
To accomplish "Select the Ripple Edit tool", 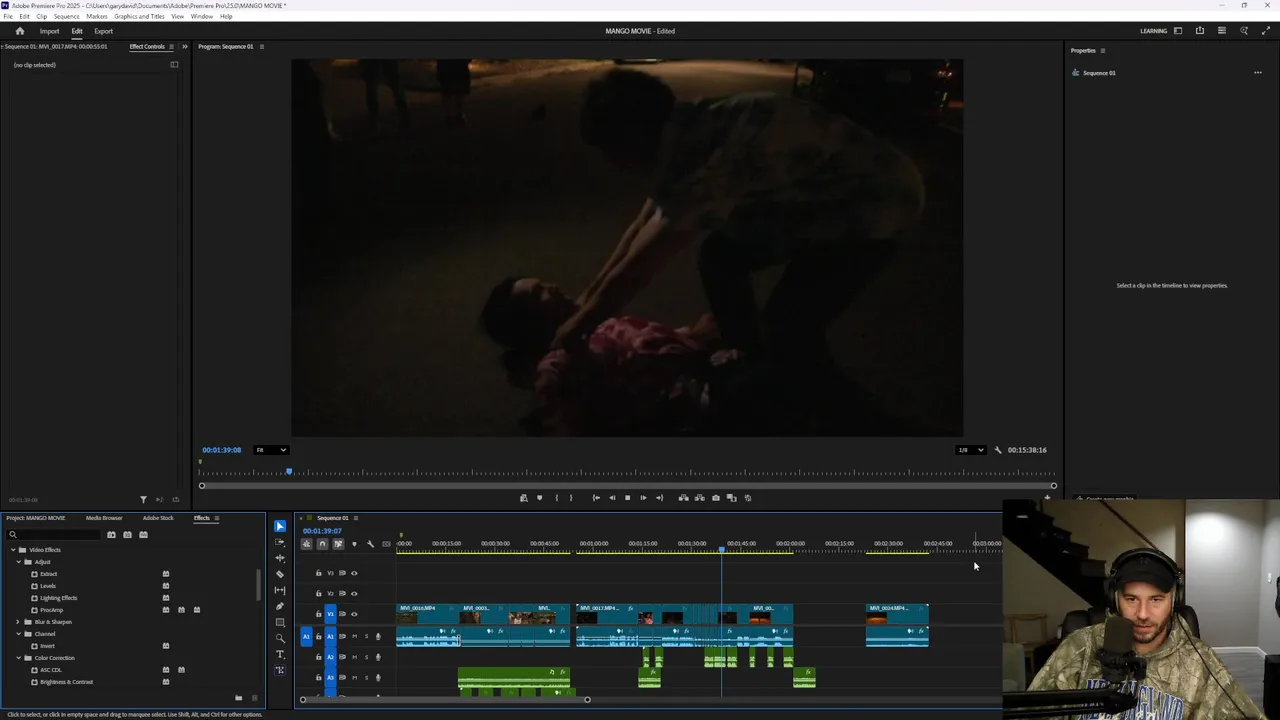I will (x=280, y=558).
